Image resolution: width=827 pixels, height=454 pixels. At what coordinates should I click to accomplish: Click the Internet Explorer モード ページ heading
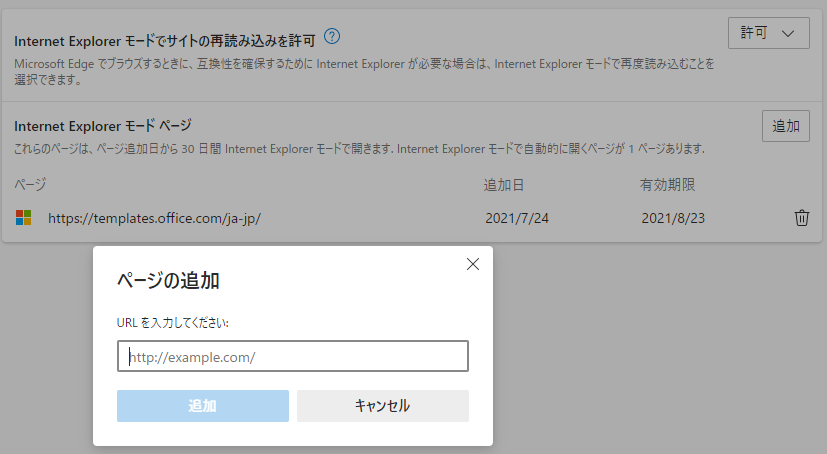click(x=103, y=126)
